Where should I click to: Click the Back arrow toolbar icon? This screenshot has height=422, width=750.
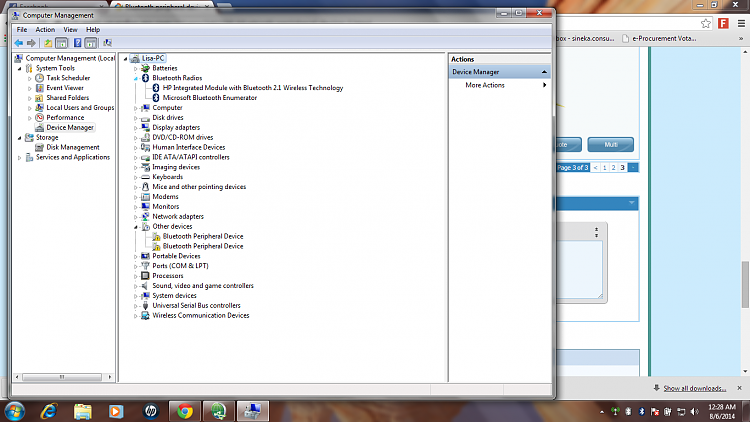pos(19,43)
